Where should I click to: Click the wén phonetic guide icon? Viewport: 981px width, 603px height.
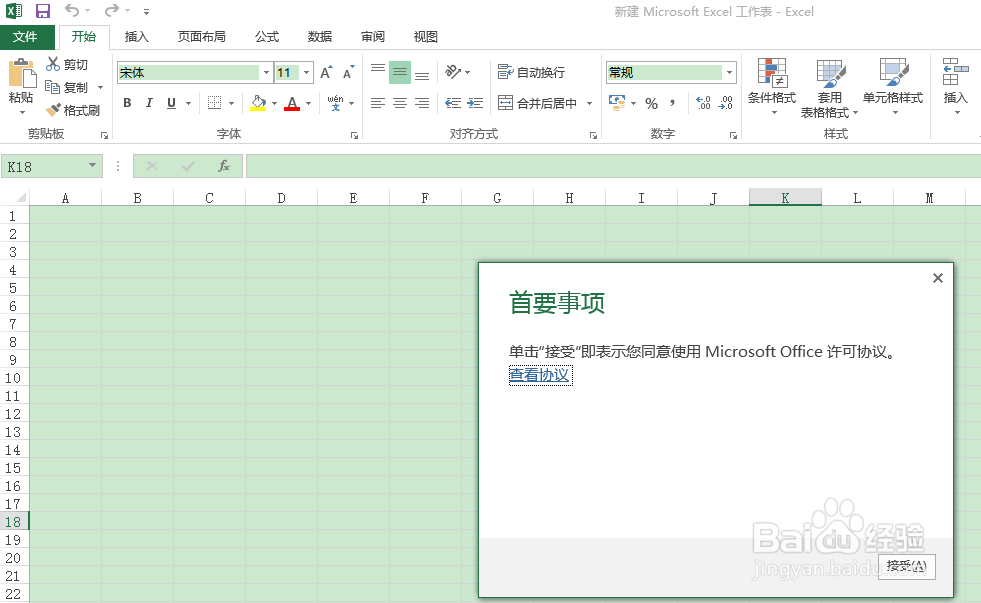[335, 103]
